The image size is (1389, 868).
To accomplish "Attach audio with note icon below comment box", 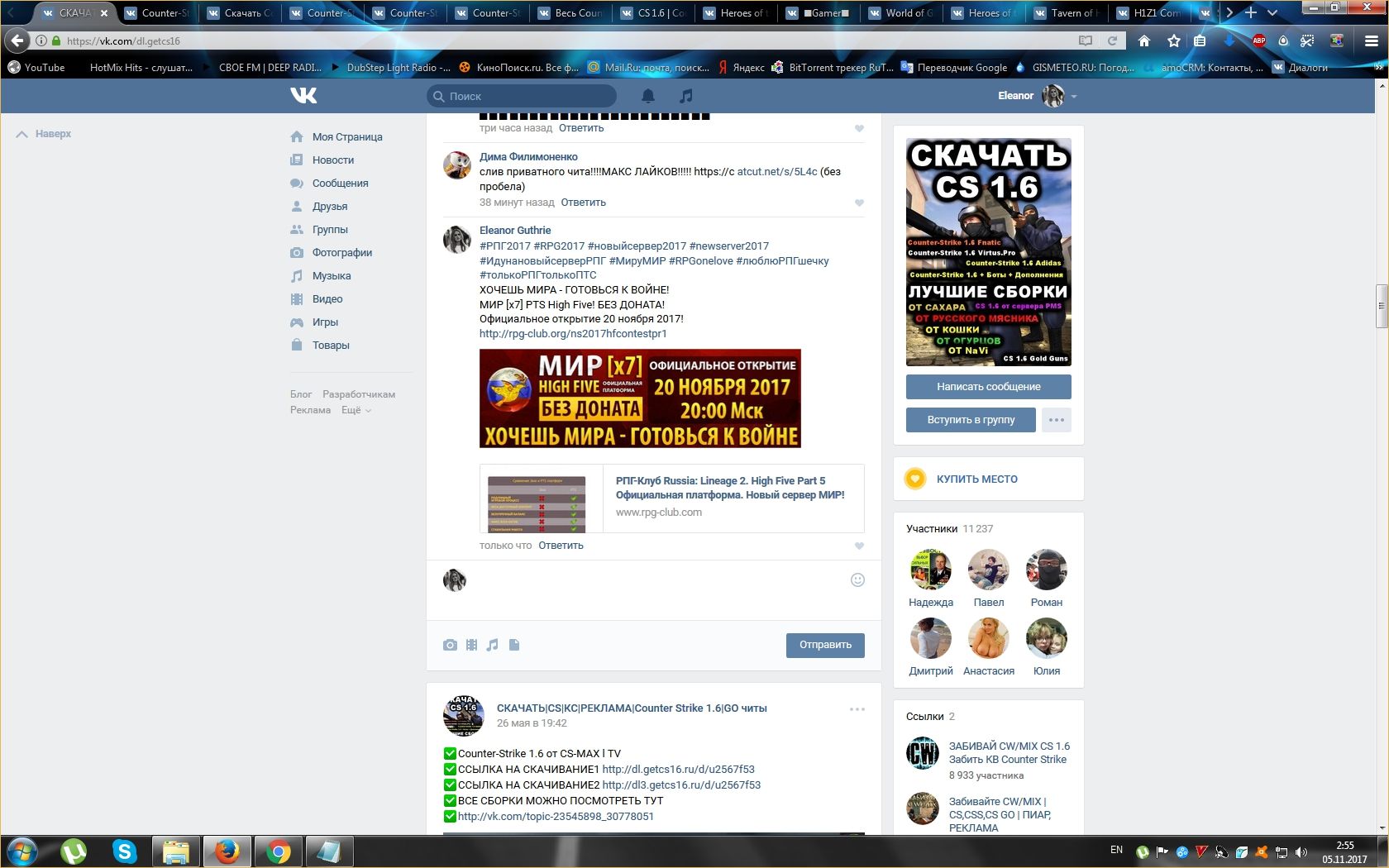I will pos(492,645).
